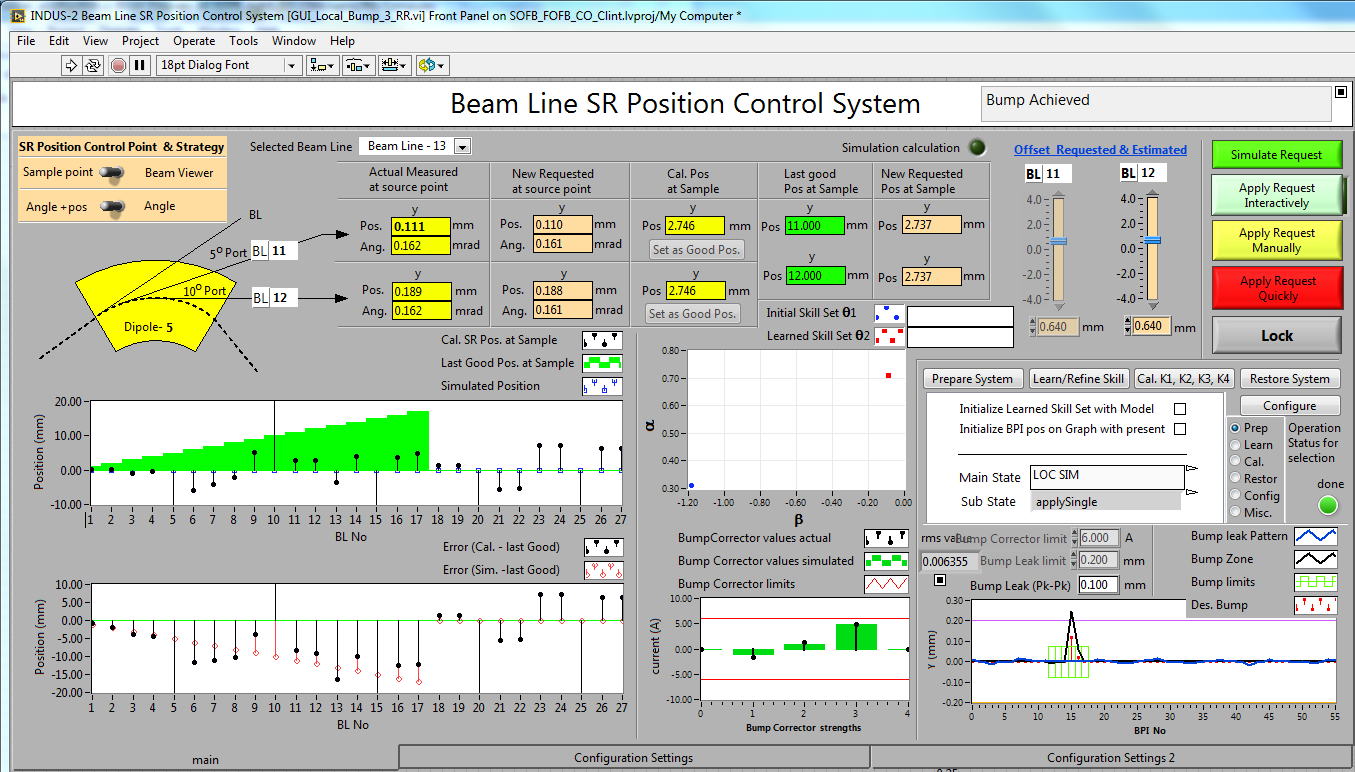Select the Config radio option
Screen dimensions: 1355x772
tap(1235, 496)
